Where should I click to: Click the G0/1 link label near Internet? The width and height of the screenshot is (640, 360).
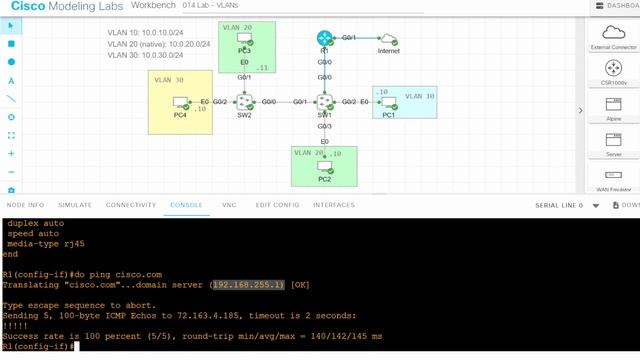[x=349, y=38]
